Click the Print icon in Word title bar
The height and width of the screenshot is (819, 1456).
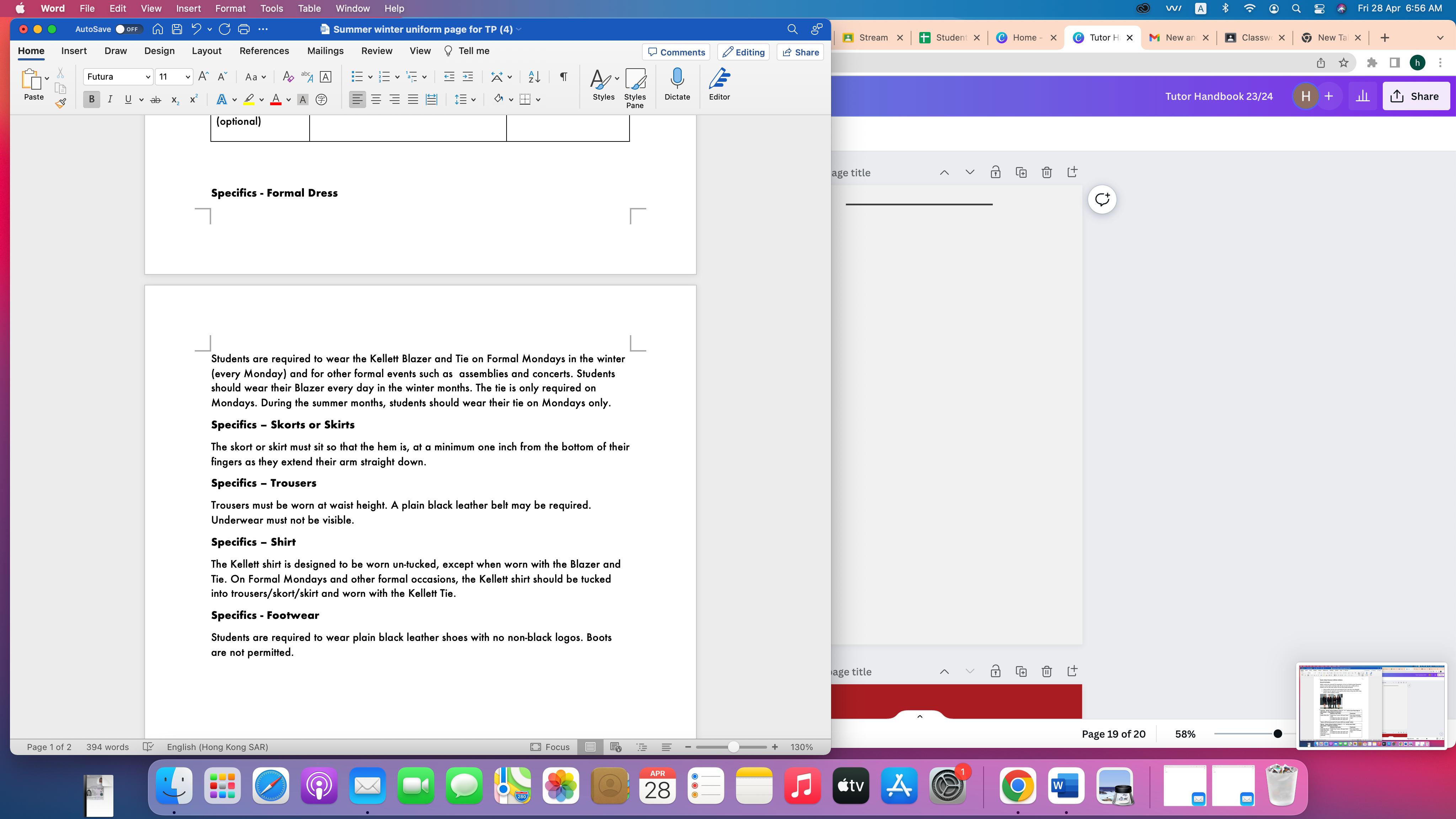243,30
